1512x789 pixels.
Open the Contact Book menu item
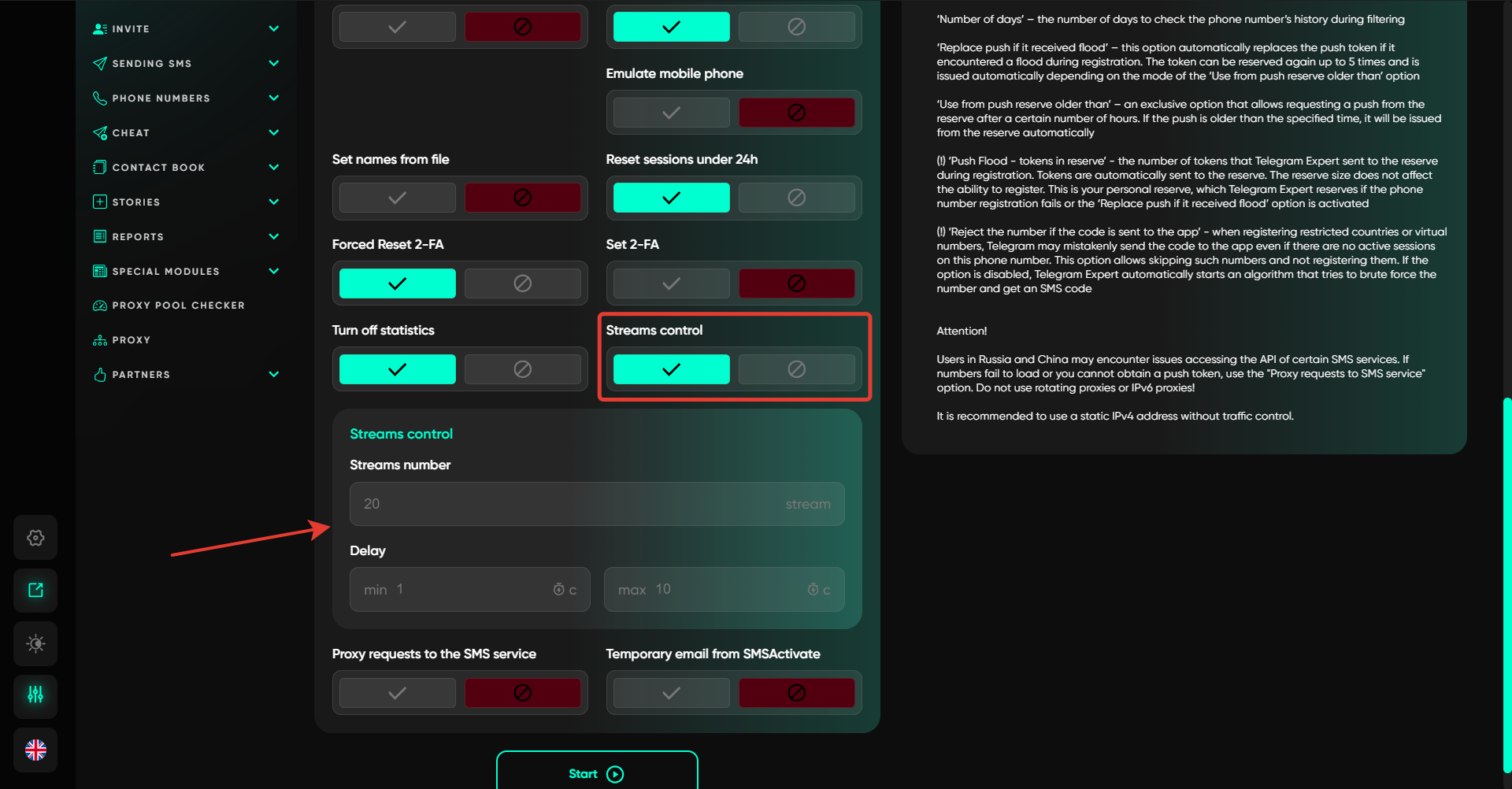[158, 168]
